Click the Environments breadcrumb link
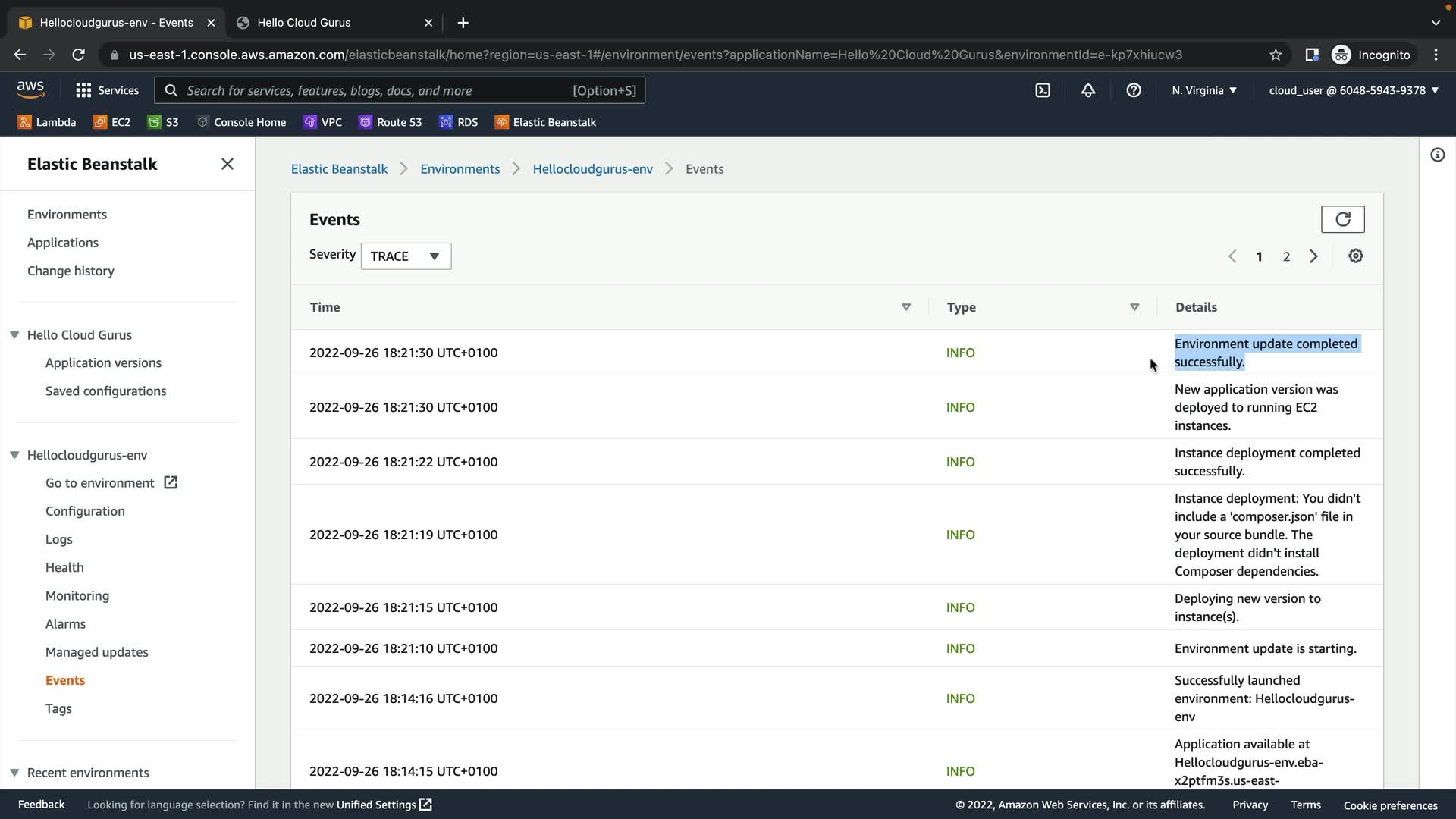Screen dimensions: 1456x819 point(460,169)
